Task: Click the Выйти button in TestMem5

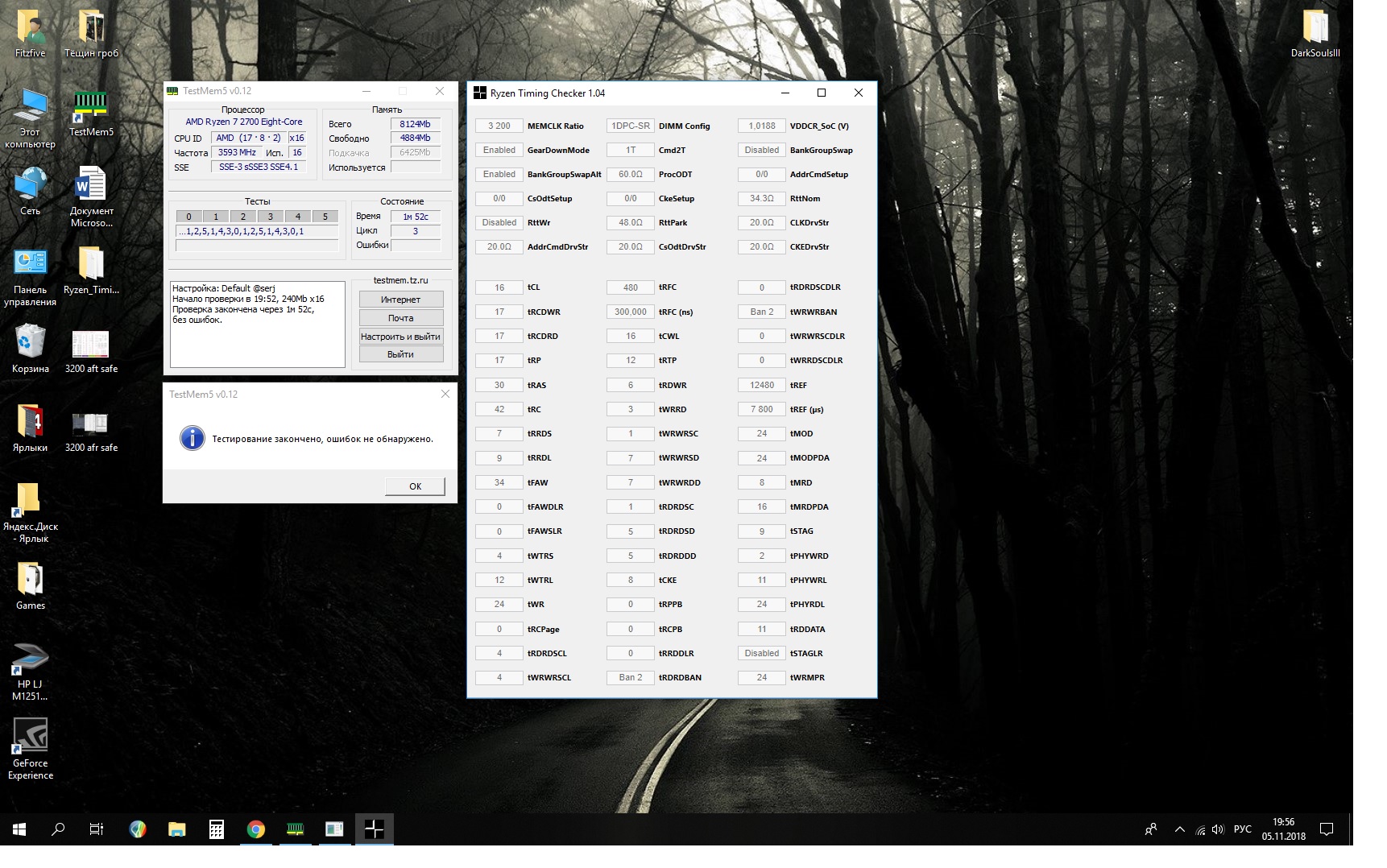Action: pos(401,354)
